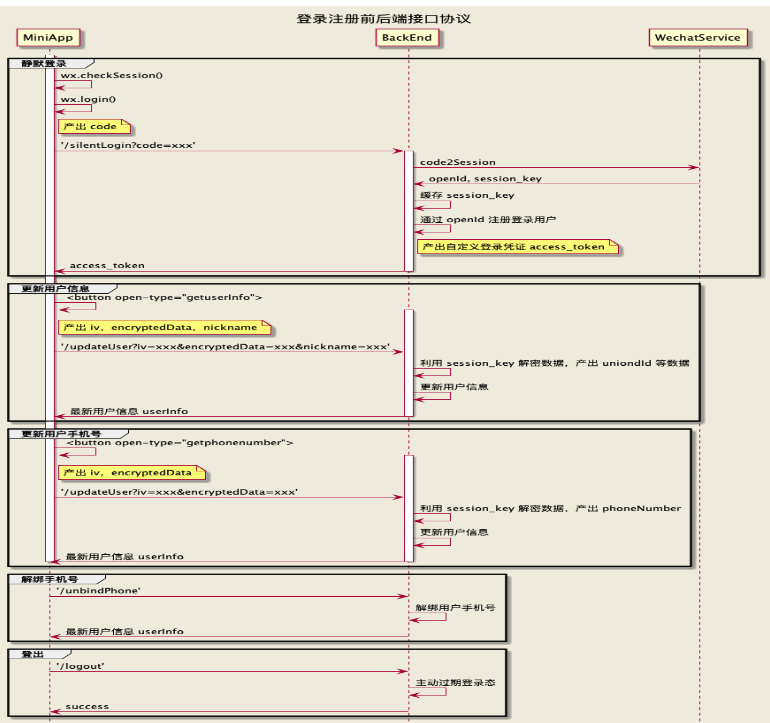
Task: Click the 静默登录 group frame label
Action: click(x=44, y=63)
